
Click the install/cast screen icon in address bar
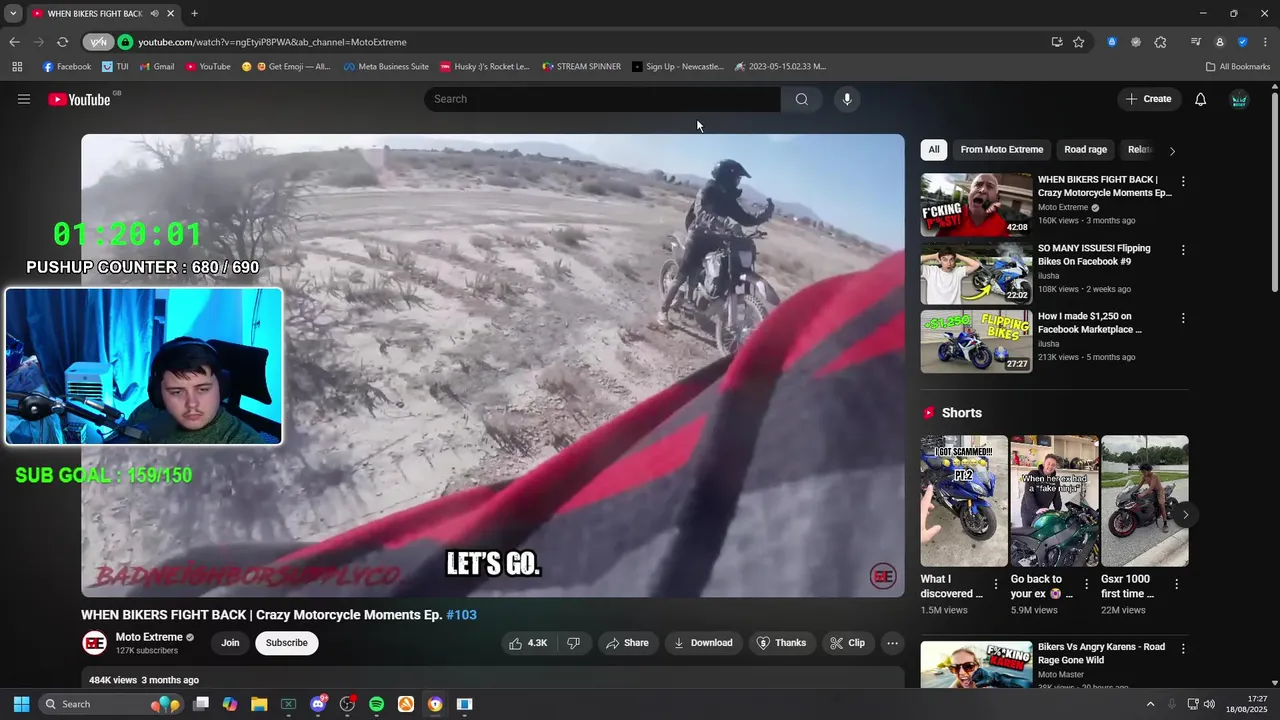tap(1057, 42)
